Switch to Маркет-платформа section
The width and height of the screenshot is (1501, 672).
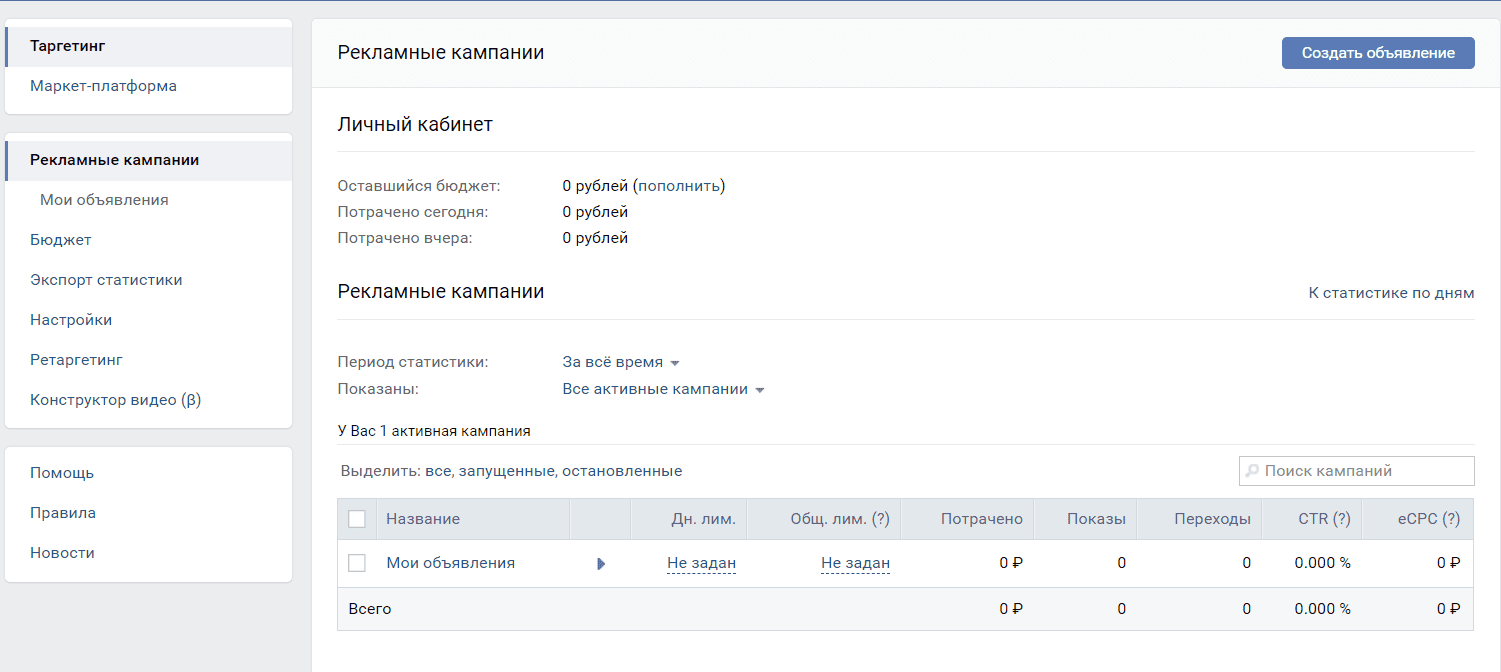tap(103, 86)
